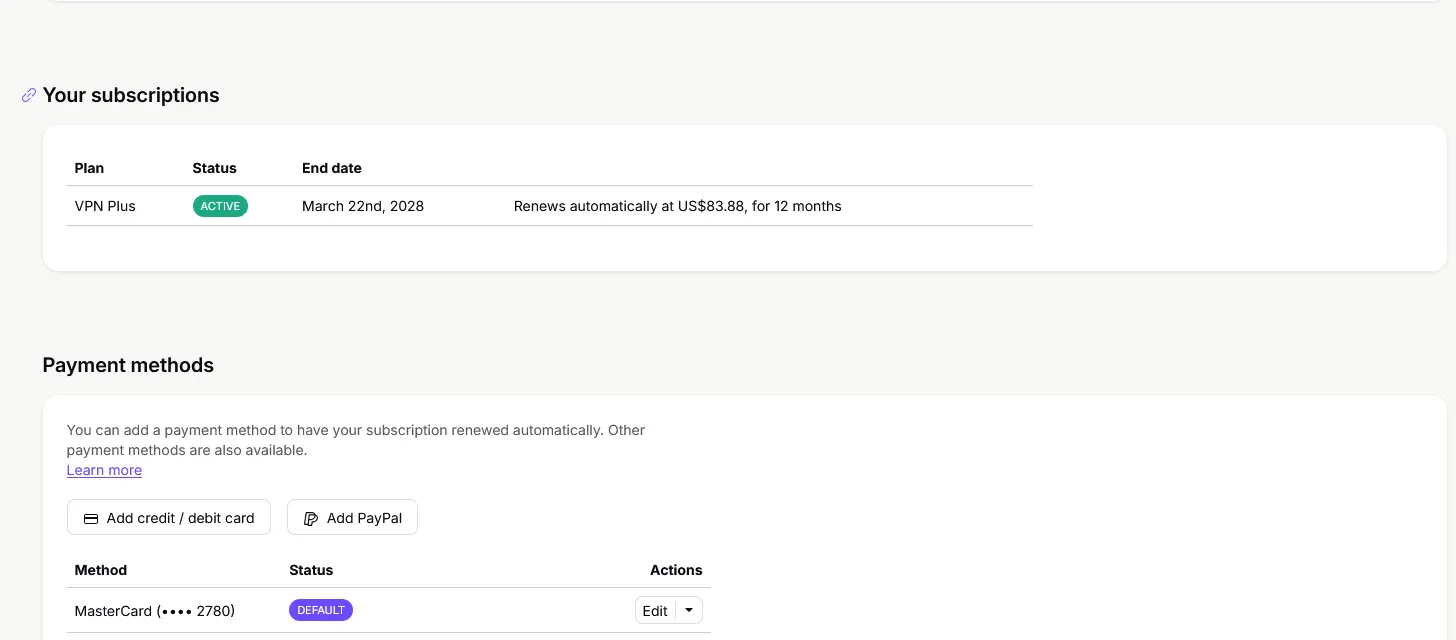
Task: Click the End date column header
Action: [332, 168]
